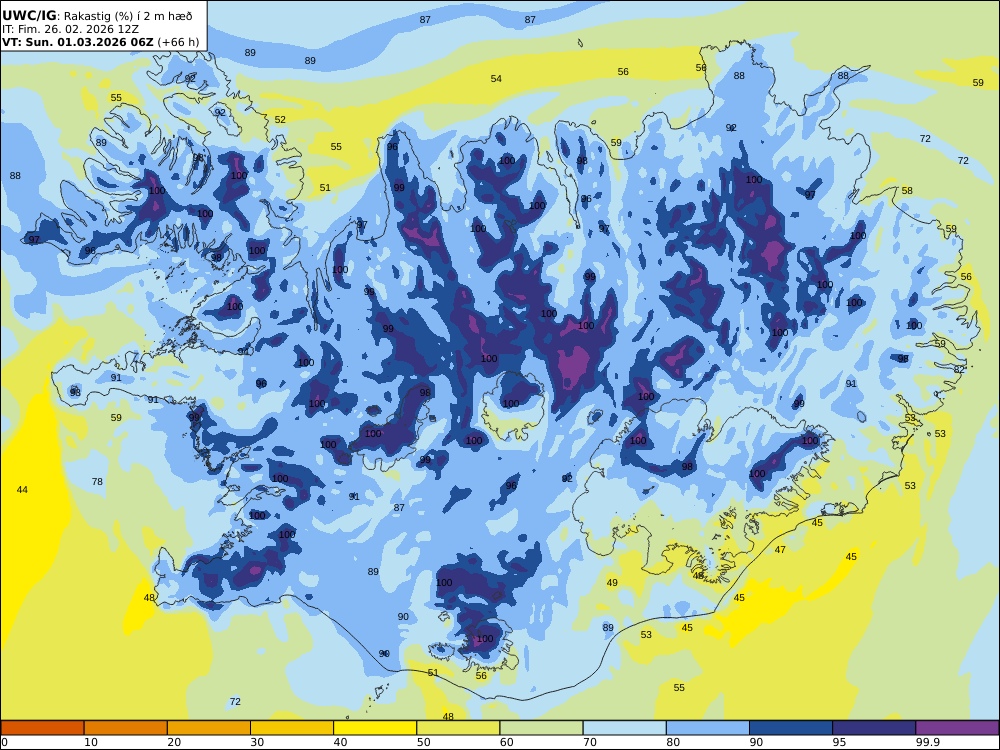
Task: Click the 30–40 golden legend swatch
Action: (292, 728)
